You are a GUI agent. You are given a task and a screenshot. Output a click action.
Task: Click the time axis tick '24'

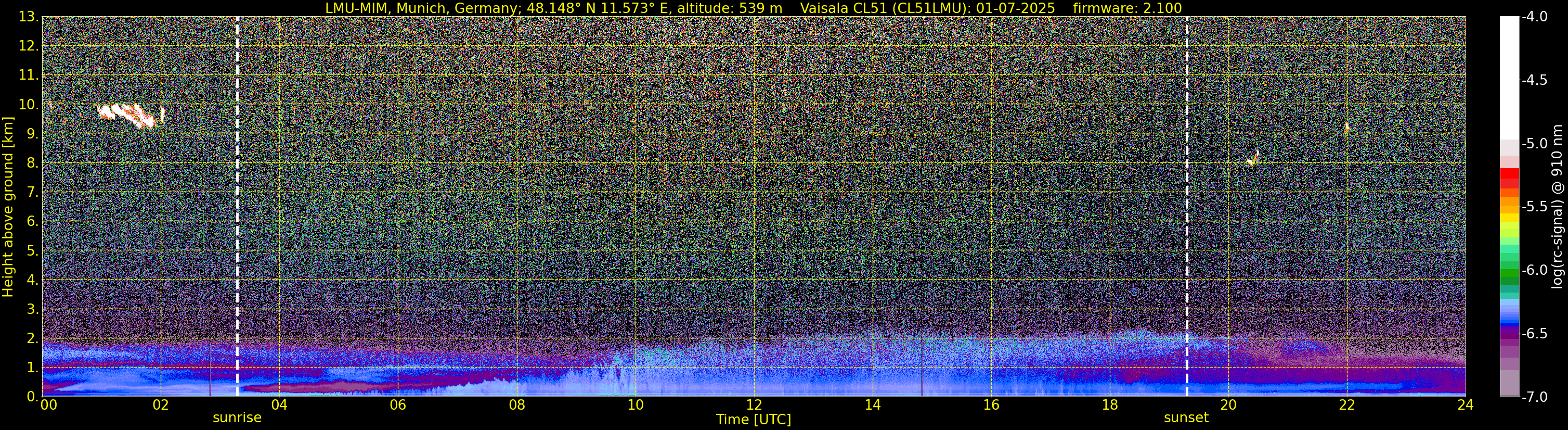pyautogui.click(x=1465, y=405)
